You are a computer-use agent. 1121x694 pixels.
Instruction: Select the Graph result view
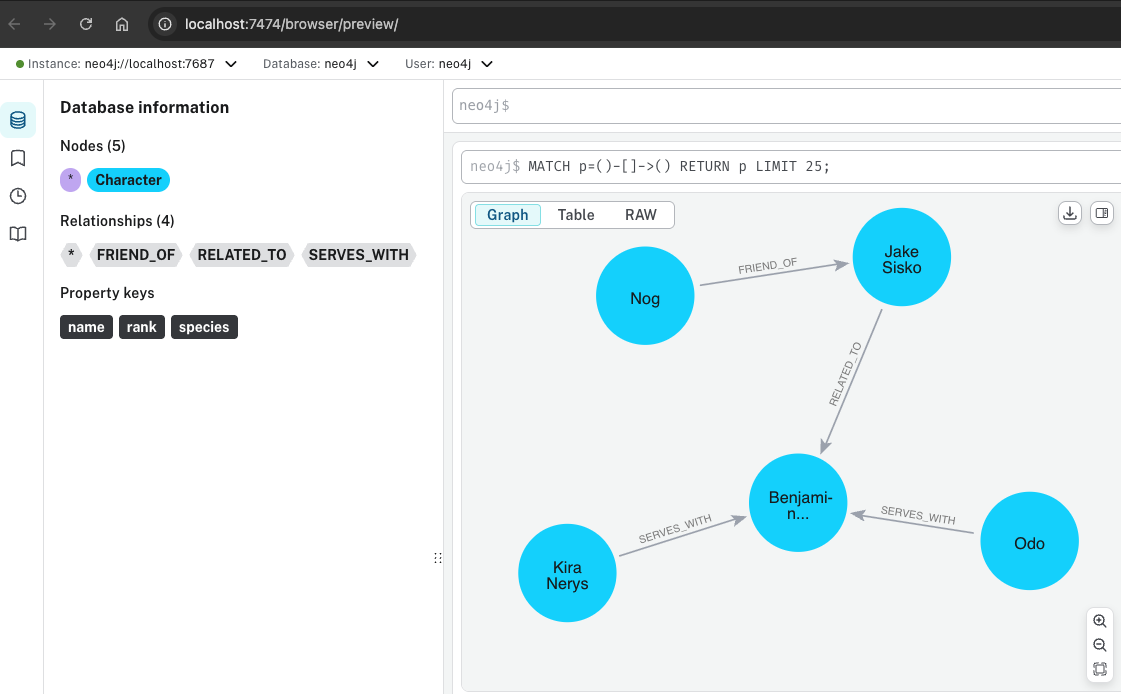[x=507, y=215]
